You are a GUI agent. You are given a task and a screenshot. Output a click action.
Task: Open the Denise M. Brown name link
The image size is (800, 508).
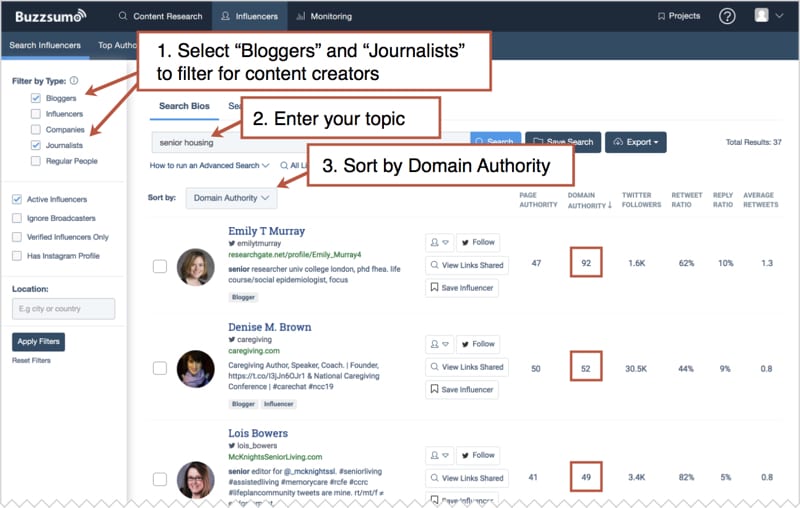(x=269, y=327)
